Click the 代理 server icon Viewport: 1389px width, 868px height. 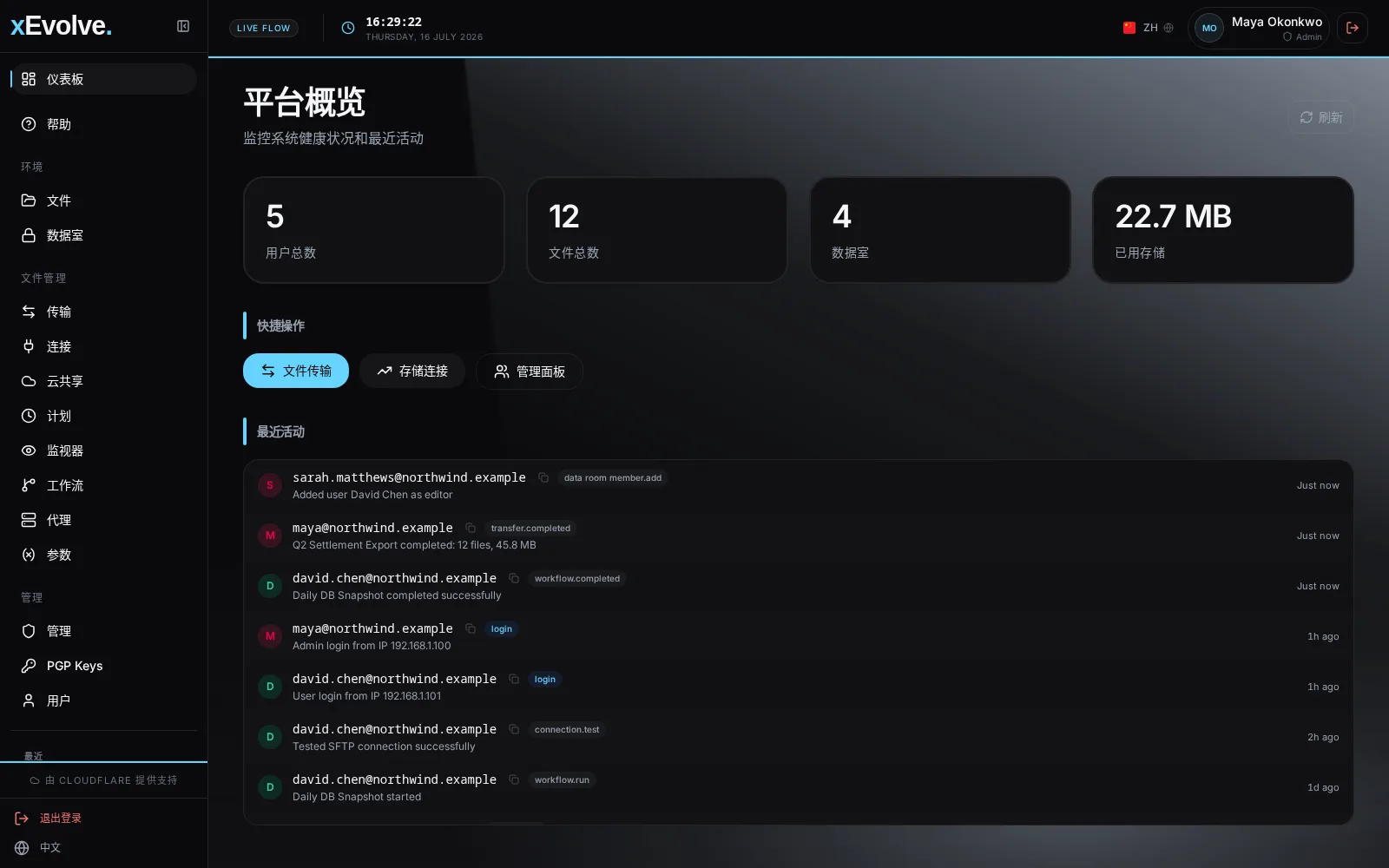pyautogui.click(x=29, y=520)
